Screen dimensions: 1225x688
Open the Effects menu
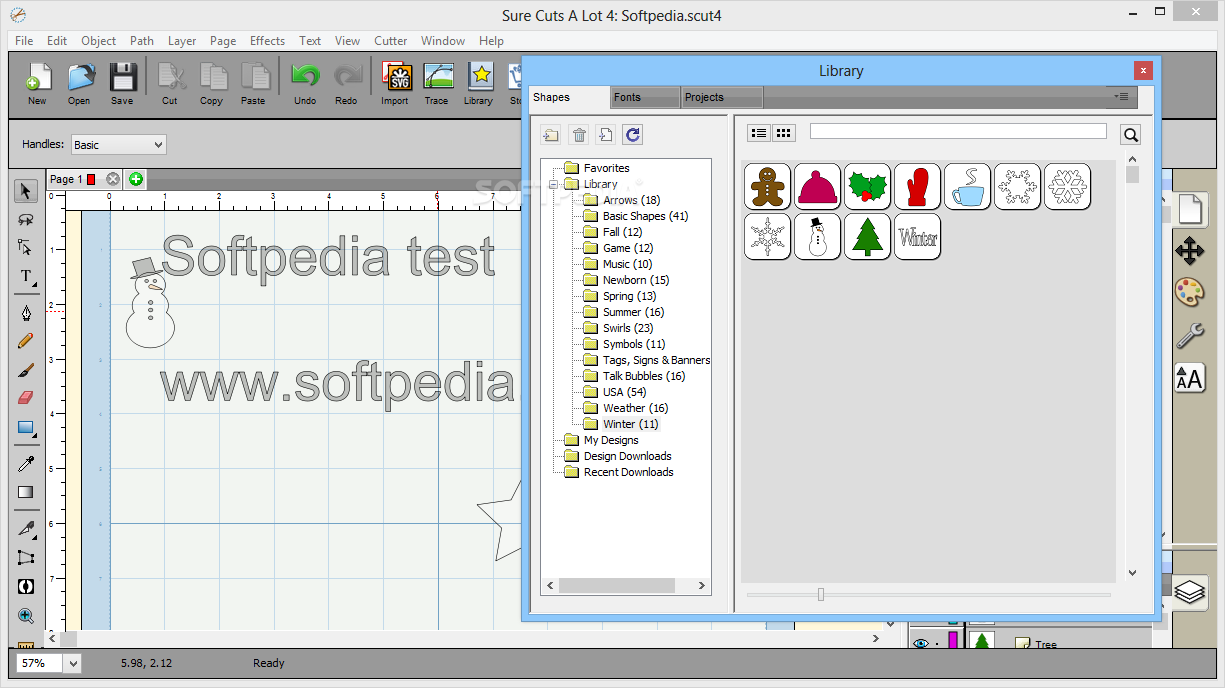click(x=267, y=41)
